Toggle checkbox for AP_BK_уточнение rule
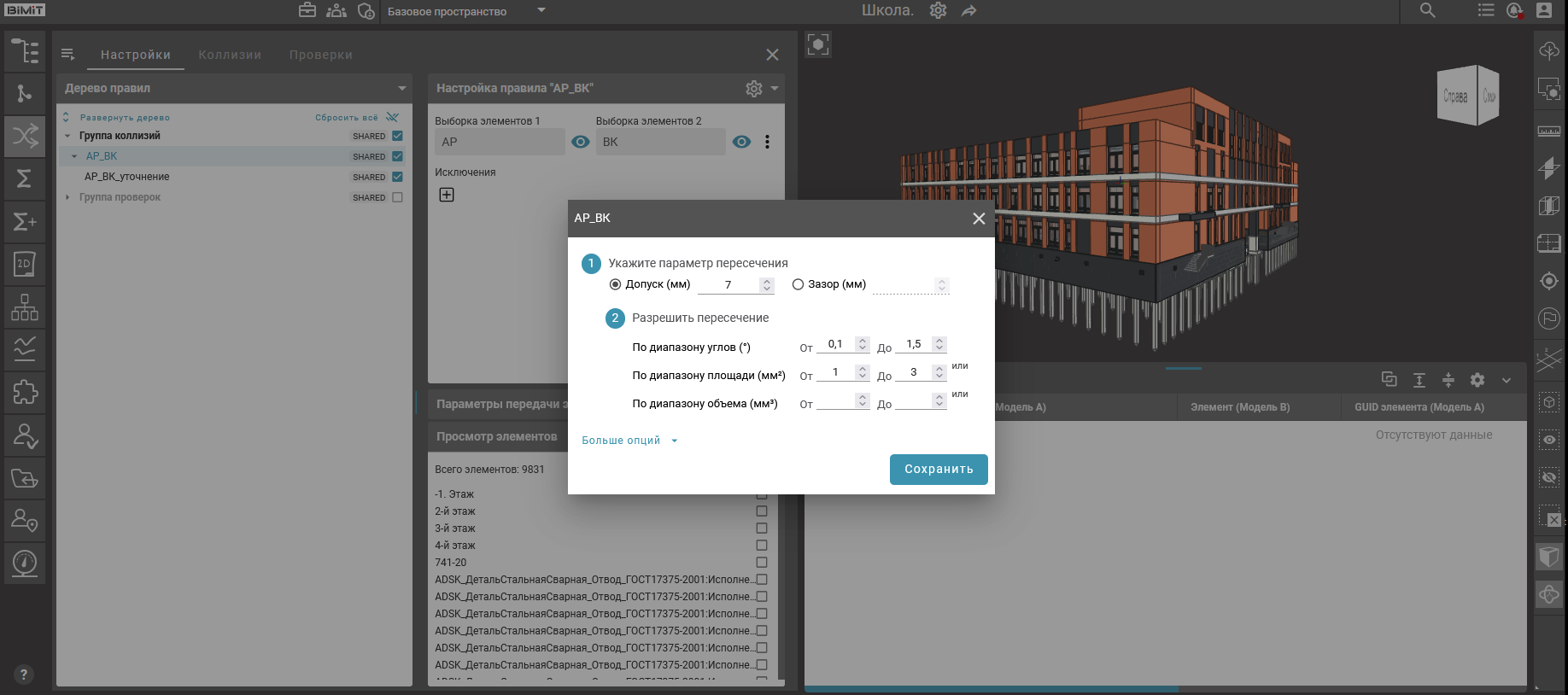This screenshot has height=695, width=1568. (397, 177)
